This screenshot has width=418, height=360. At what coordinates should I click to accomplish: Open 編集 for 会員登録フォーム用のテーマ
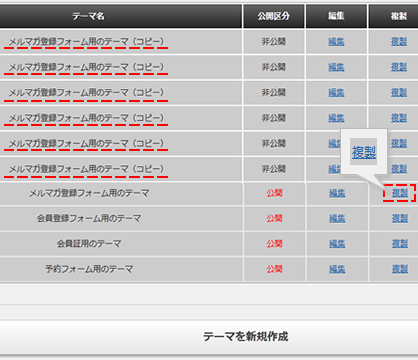(337, 218)
